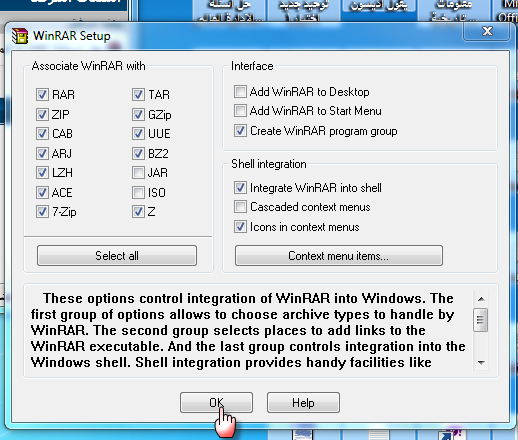The height and width of the screenshot is (440, 518).
Task: Click description scrollbar up arrow
Action: click(481, 299)
